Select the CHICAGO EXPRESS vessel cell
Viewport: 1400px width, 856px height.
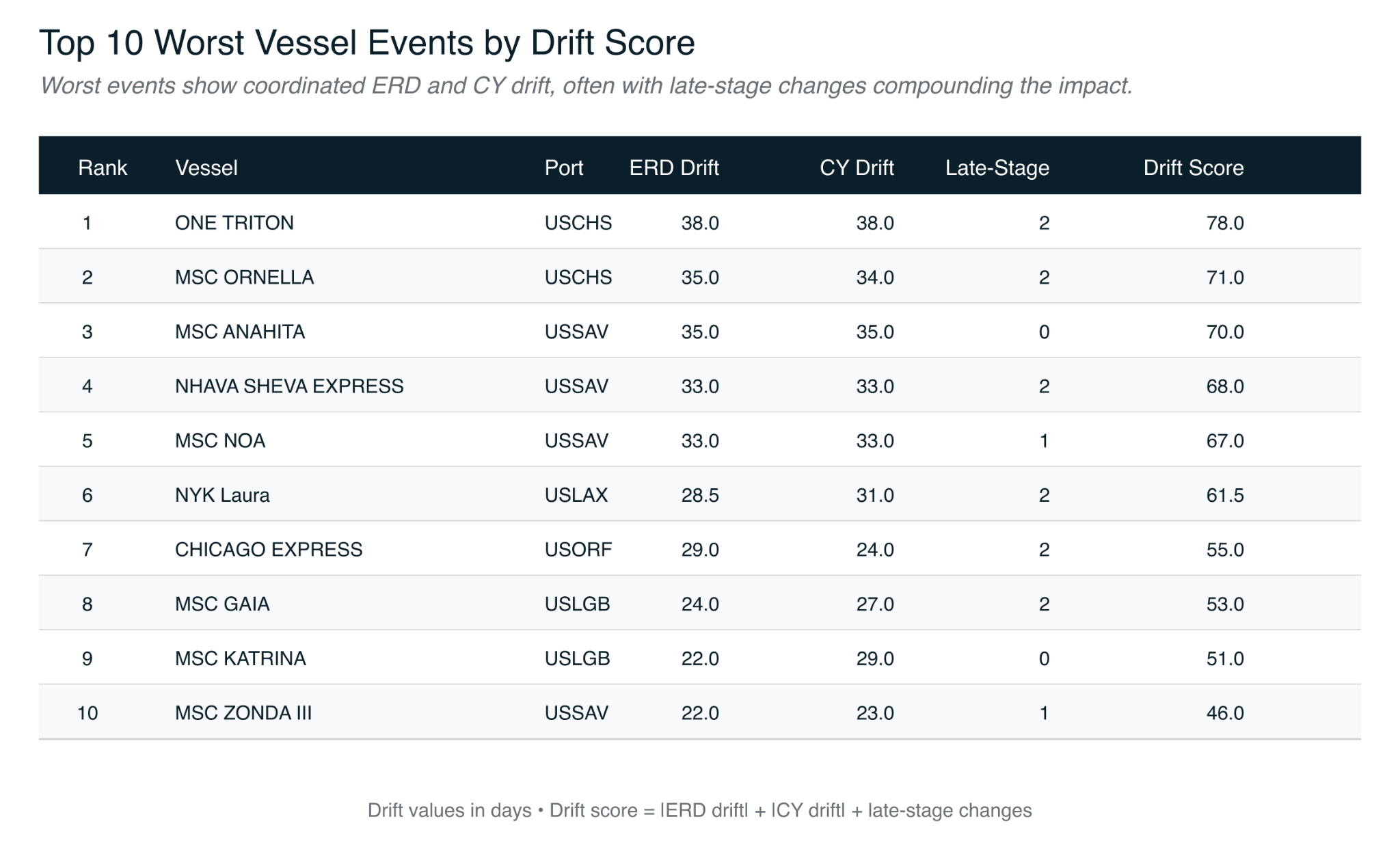click(268, 550)
